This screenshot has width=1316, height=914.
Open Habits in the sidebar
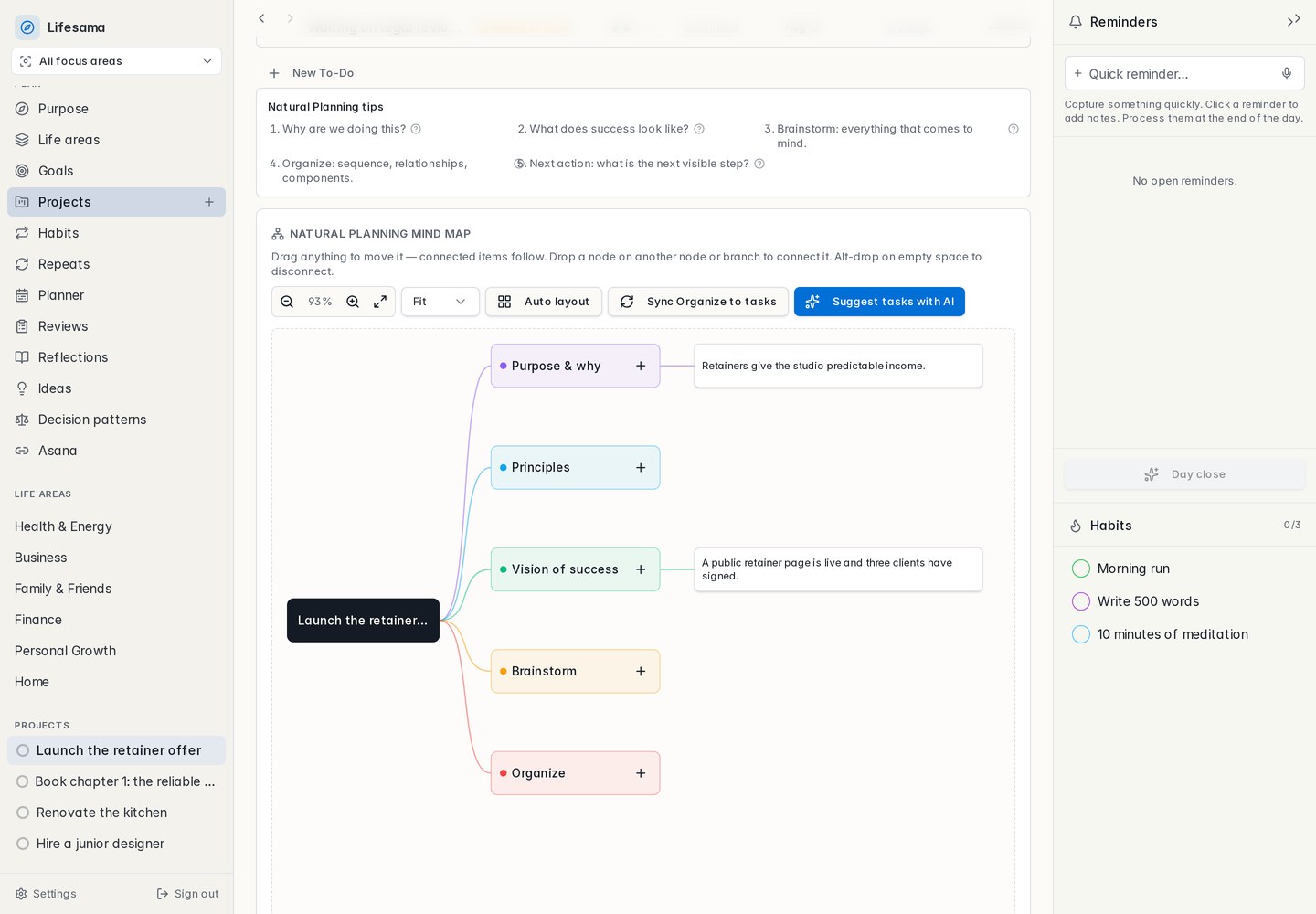point(116,233)
